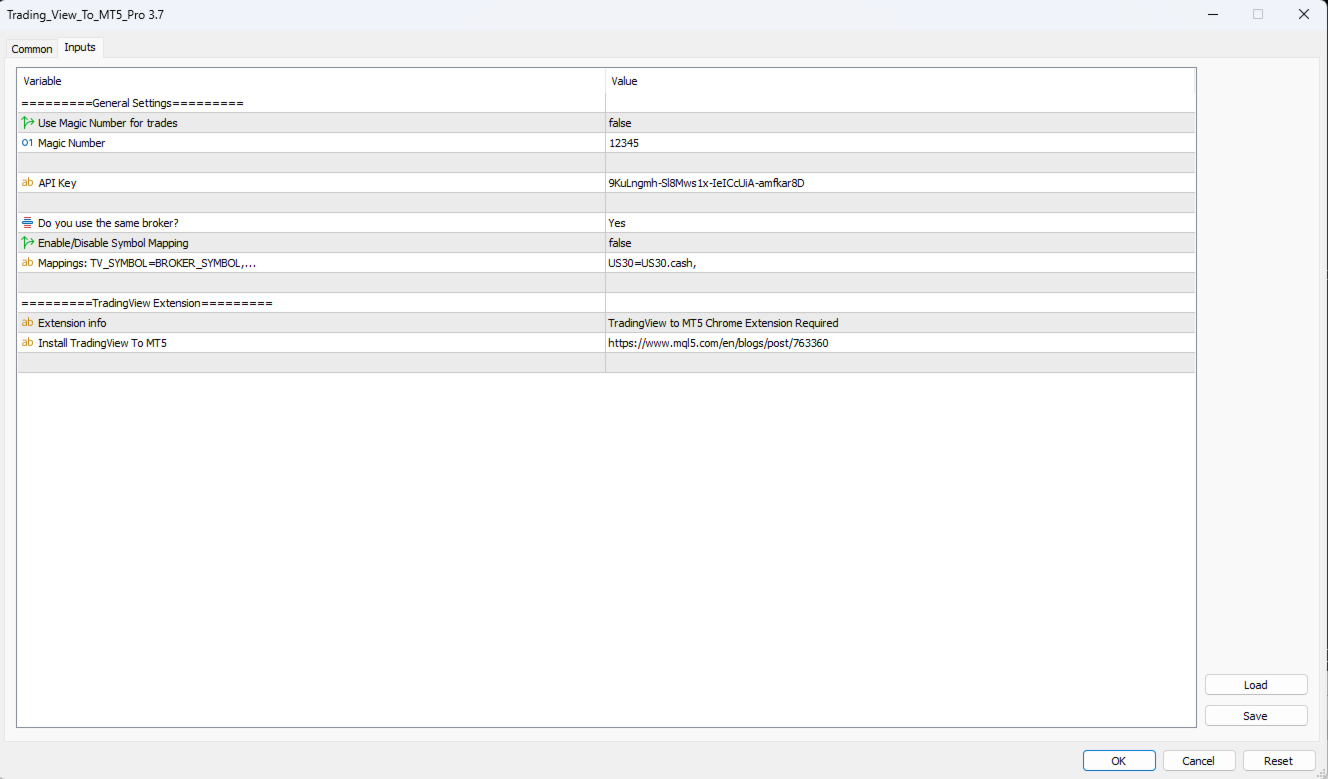1328x779 pixels.
Task: Close the Trading_View_To_MT5_Pro dialog
Action: (1303, 14)
